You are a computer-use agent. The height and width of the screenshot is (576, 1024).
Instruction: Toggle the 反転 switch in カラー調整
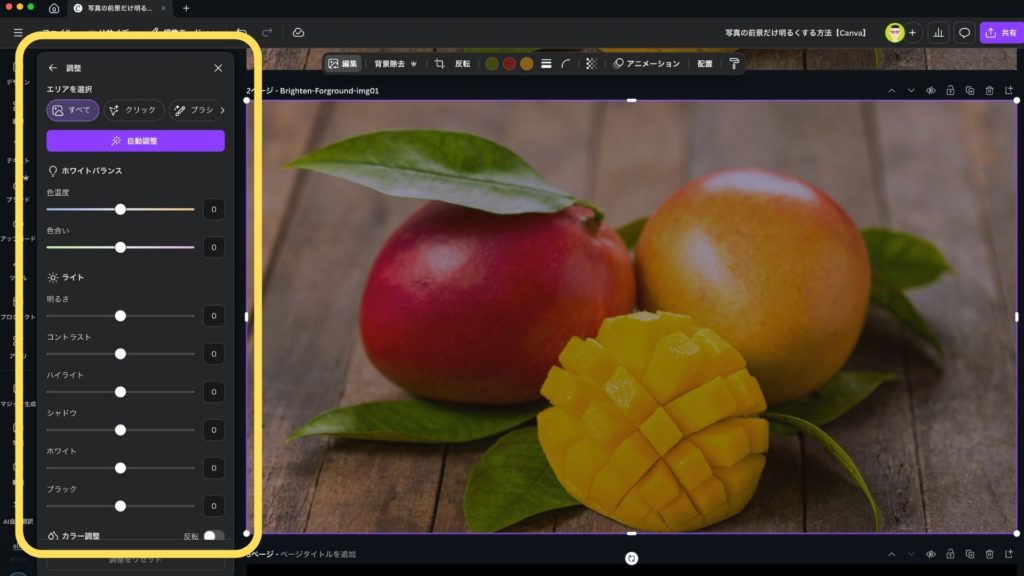(x=213, y=536)
